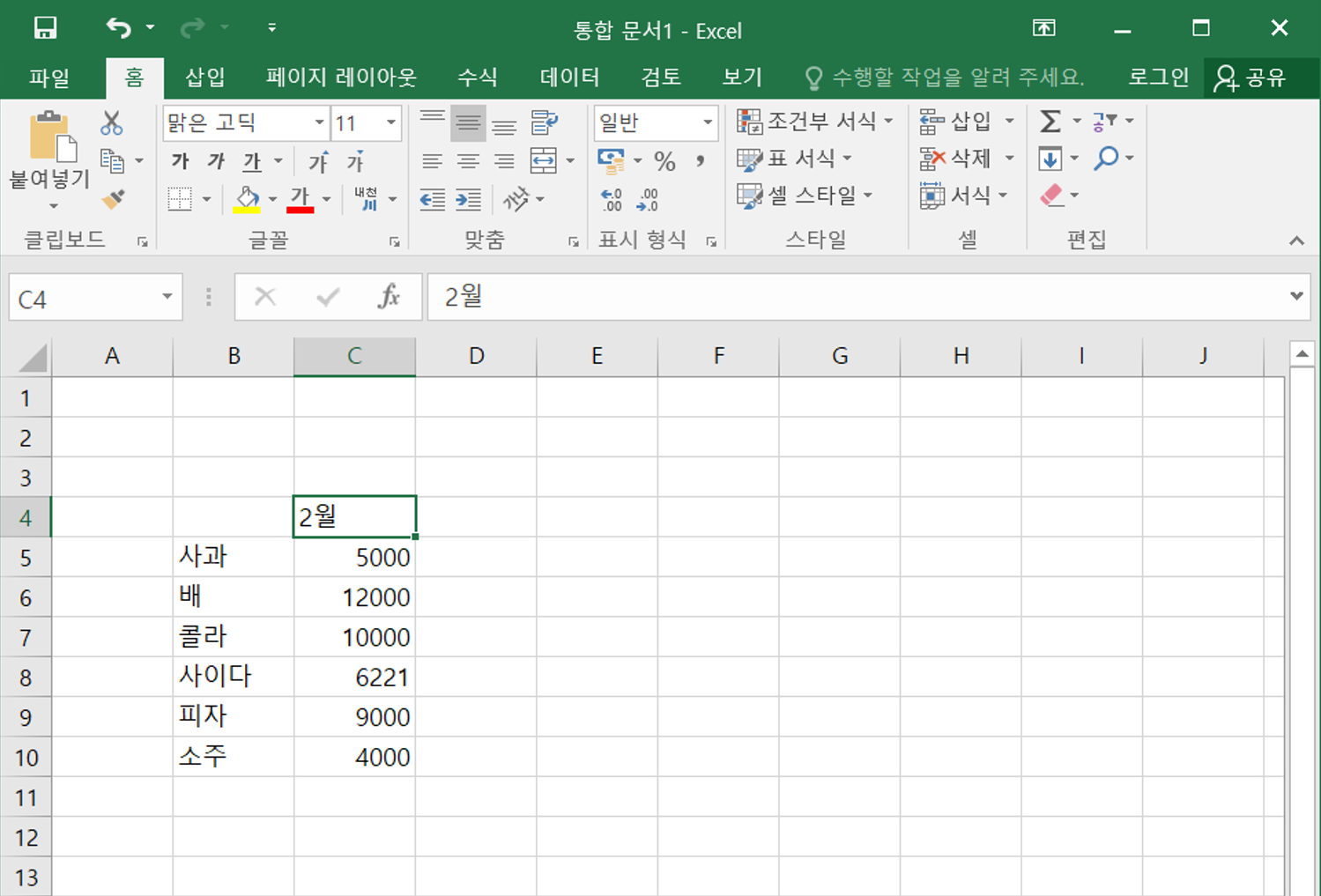Toggle italic formatting button

(x=216, y=161)
